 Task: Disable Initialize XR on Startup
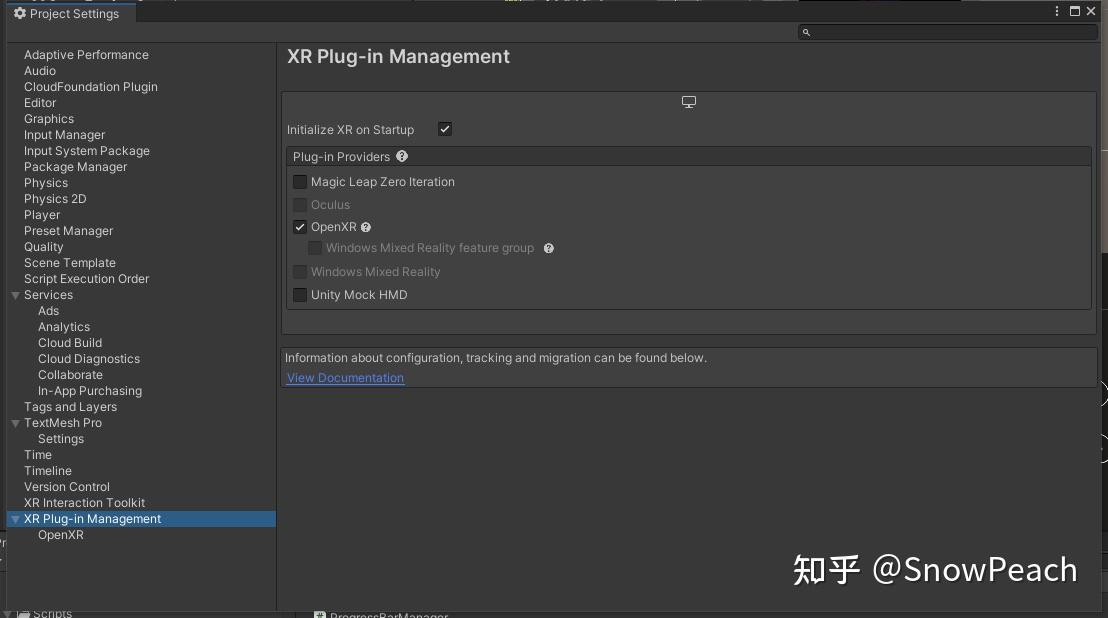444,129
